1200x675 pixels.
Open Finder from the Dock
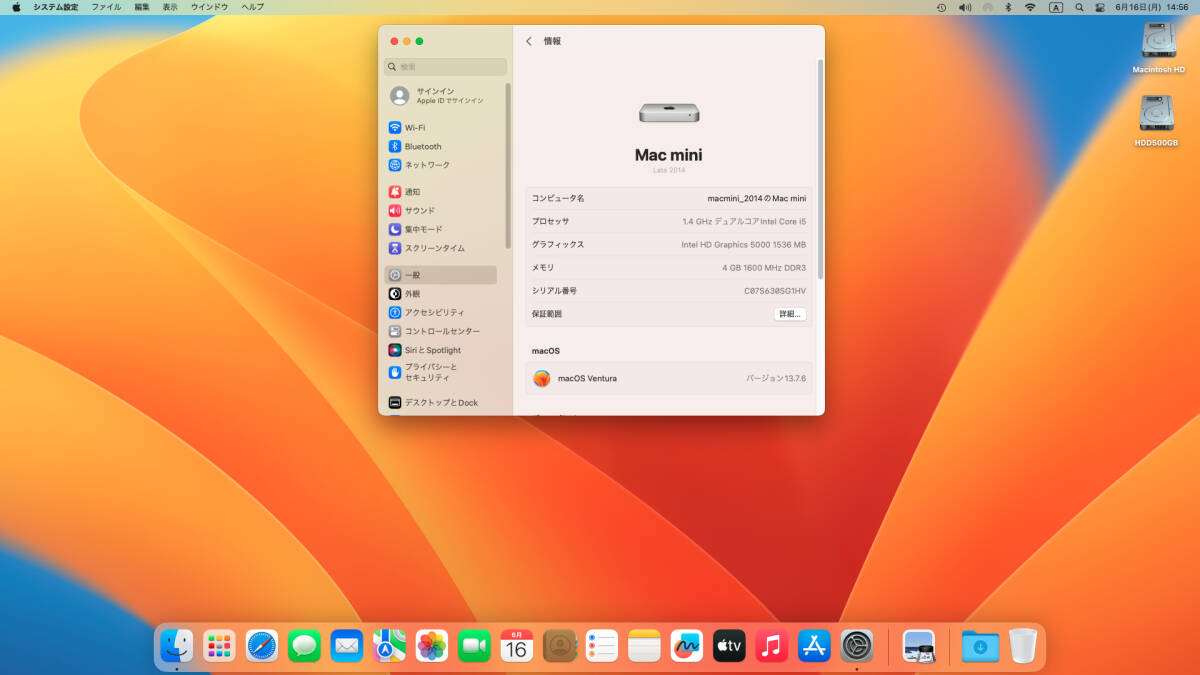(177, 646)
